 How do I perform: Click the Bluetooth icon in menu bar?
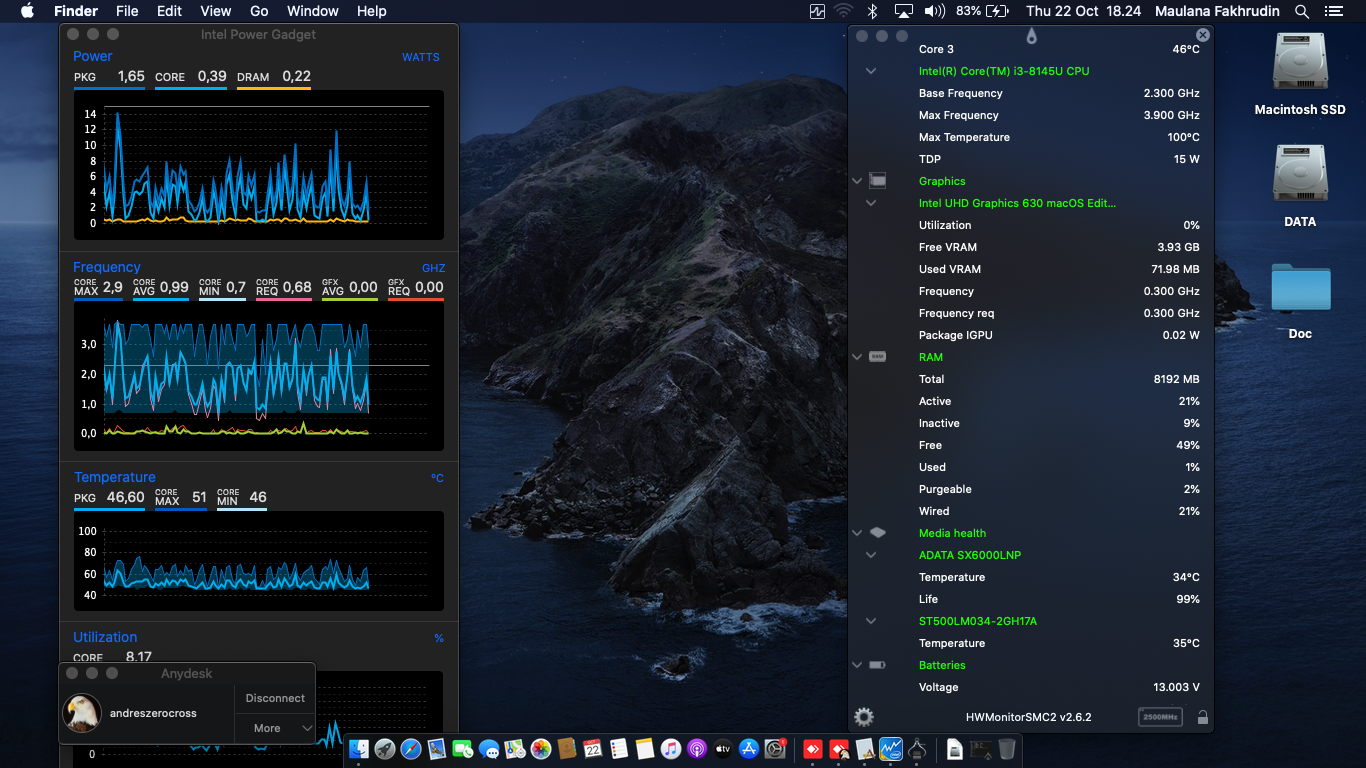click(x=872, y=11)
